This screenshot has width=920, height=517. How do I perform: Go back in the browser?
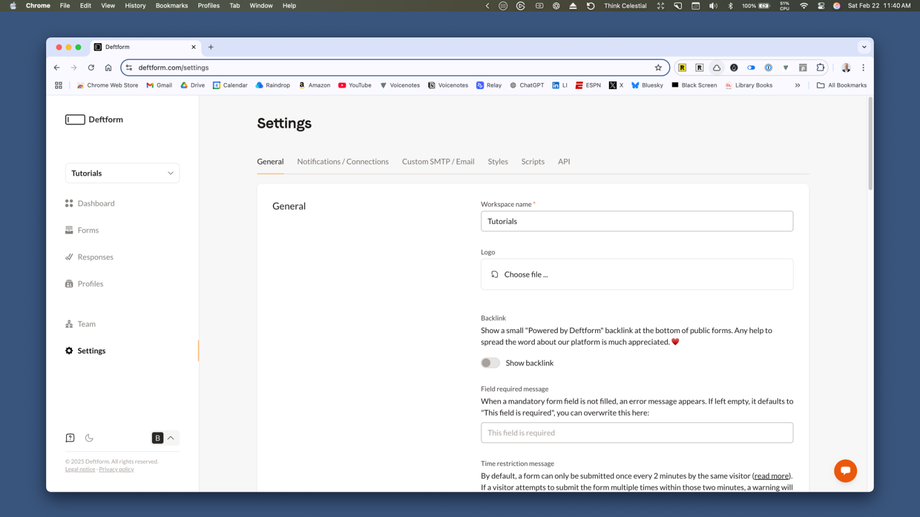(57, 67)
